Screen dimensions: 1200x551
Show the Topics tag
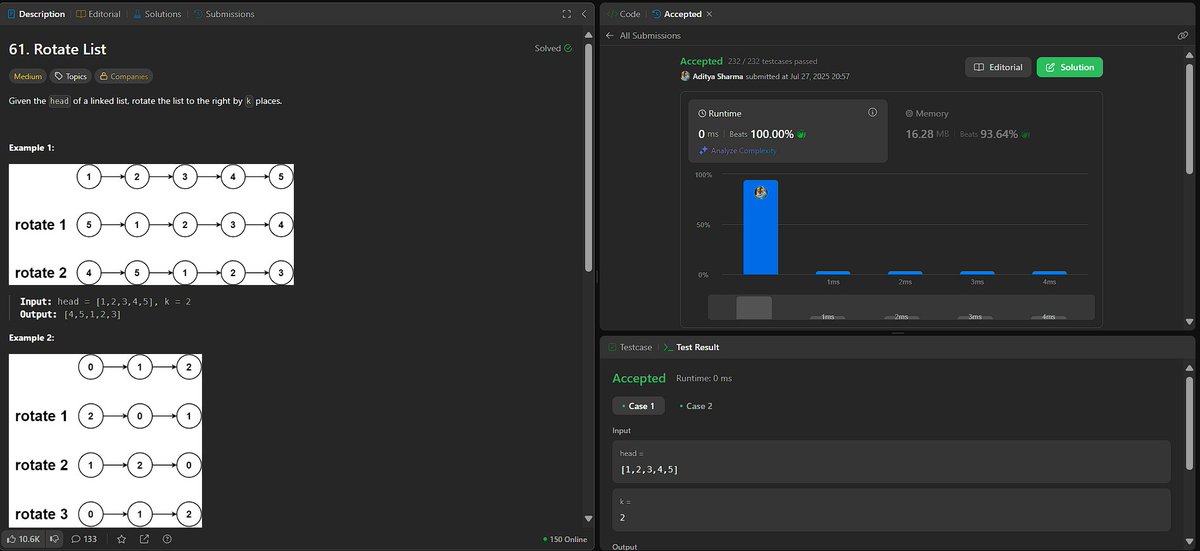[x=71, y=76]
